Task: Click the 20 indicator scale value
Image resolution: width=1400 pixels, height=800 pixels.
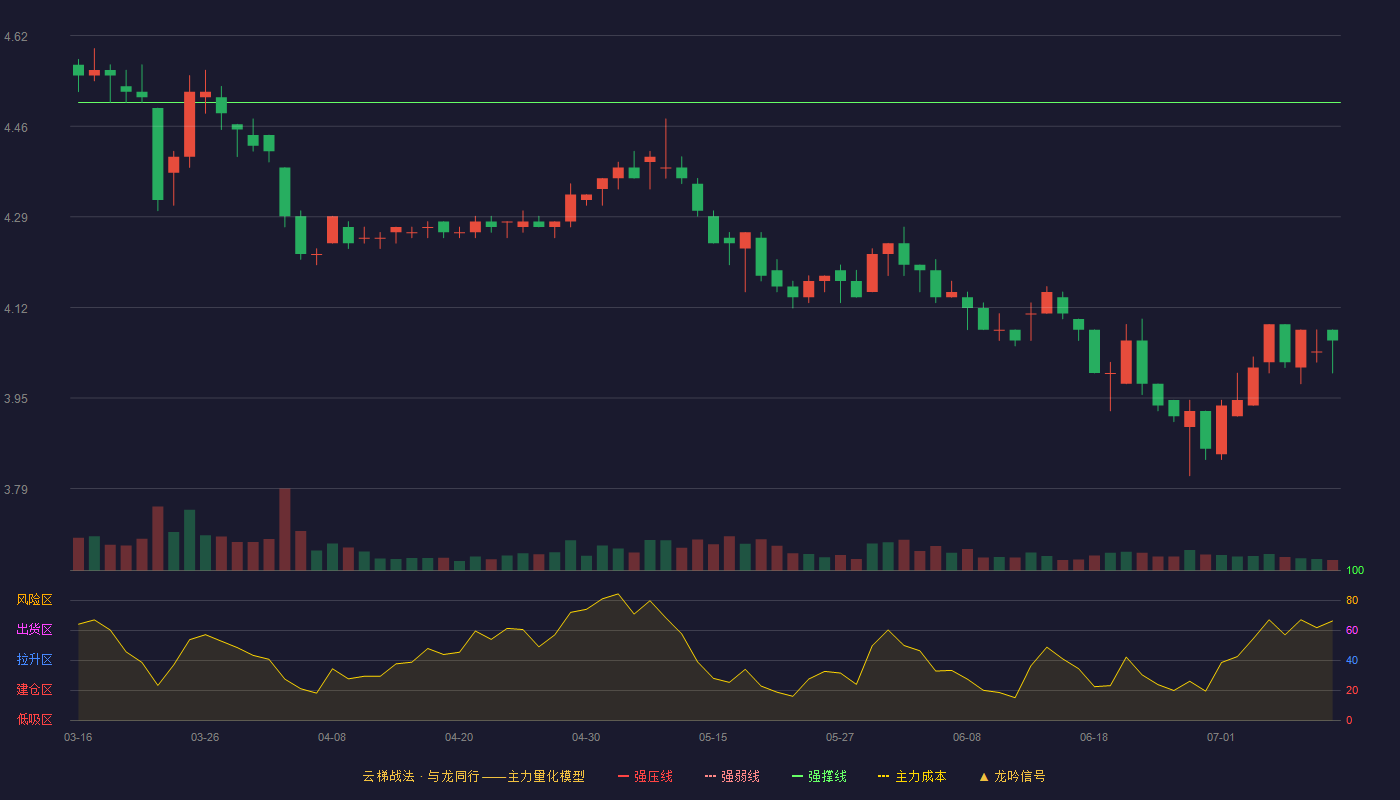Action: coord(1352,690)
